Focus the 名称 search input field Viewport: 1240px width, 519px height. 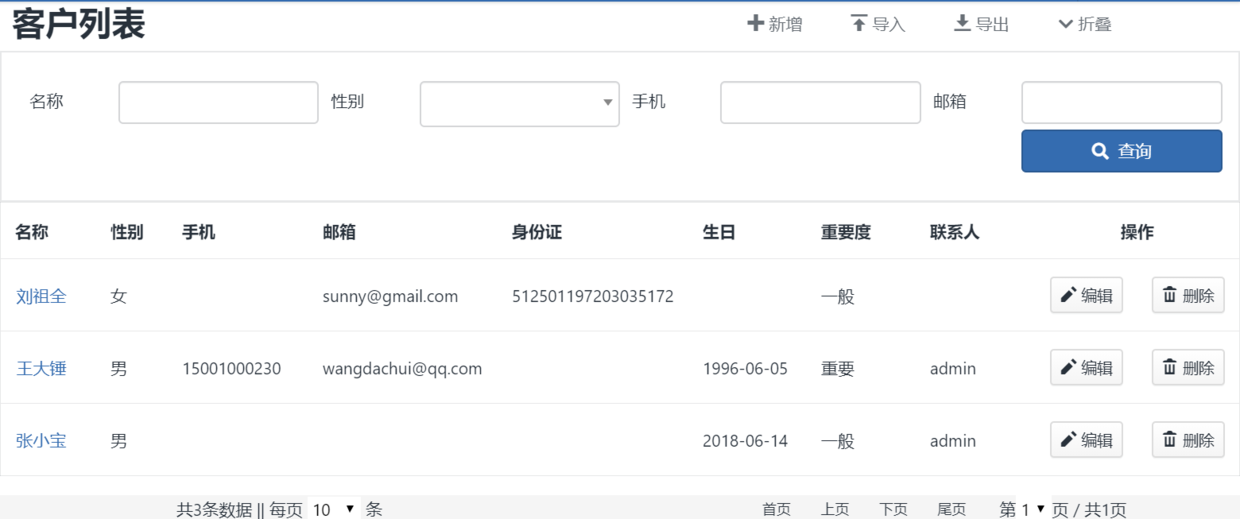click(218, 102)
